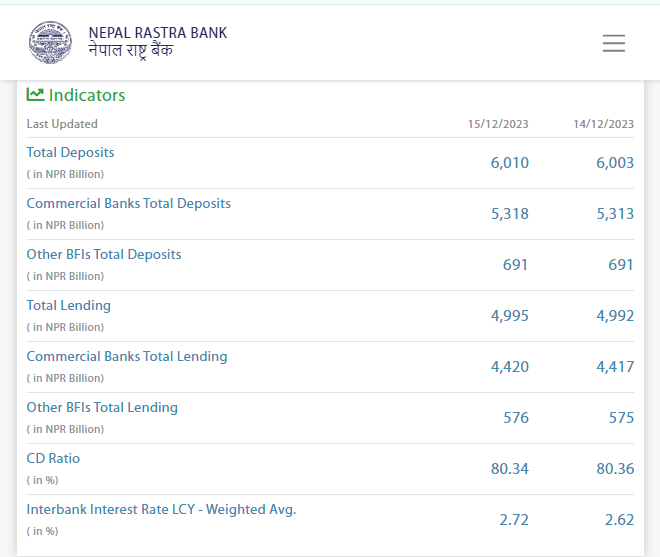Screen dimensions: 660x557
Task: Click the 14/12/2023 date column header
Action: click(x=603, y=124)
